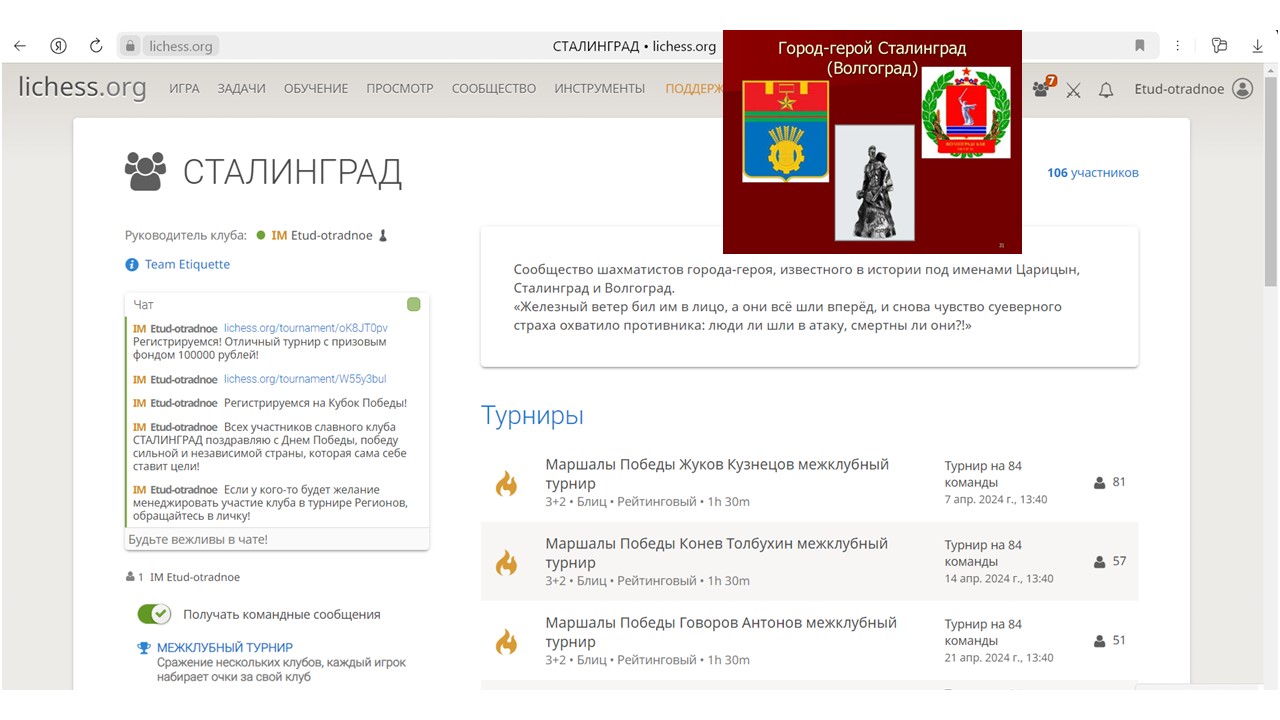
Task: Click the chat input 'Будьте вежливы в чате!'
Action: (x=277, y=539)
